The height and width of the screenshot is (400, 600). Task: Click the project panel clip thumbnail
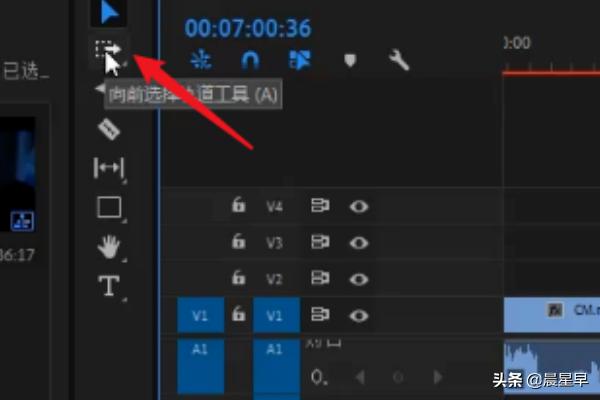tap(18, 174)
